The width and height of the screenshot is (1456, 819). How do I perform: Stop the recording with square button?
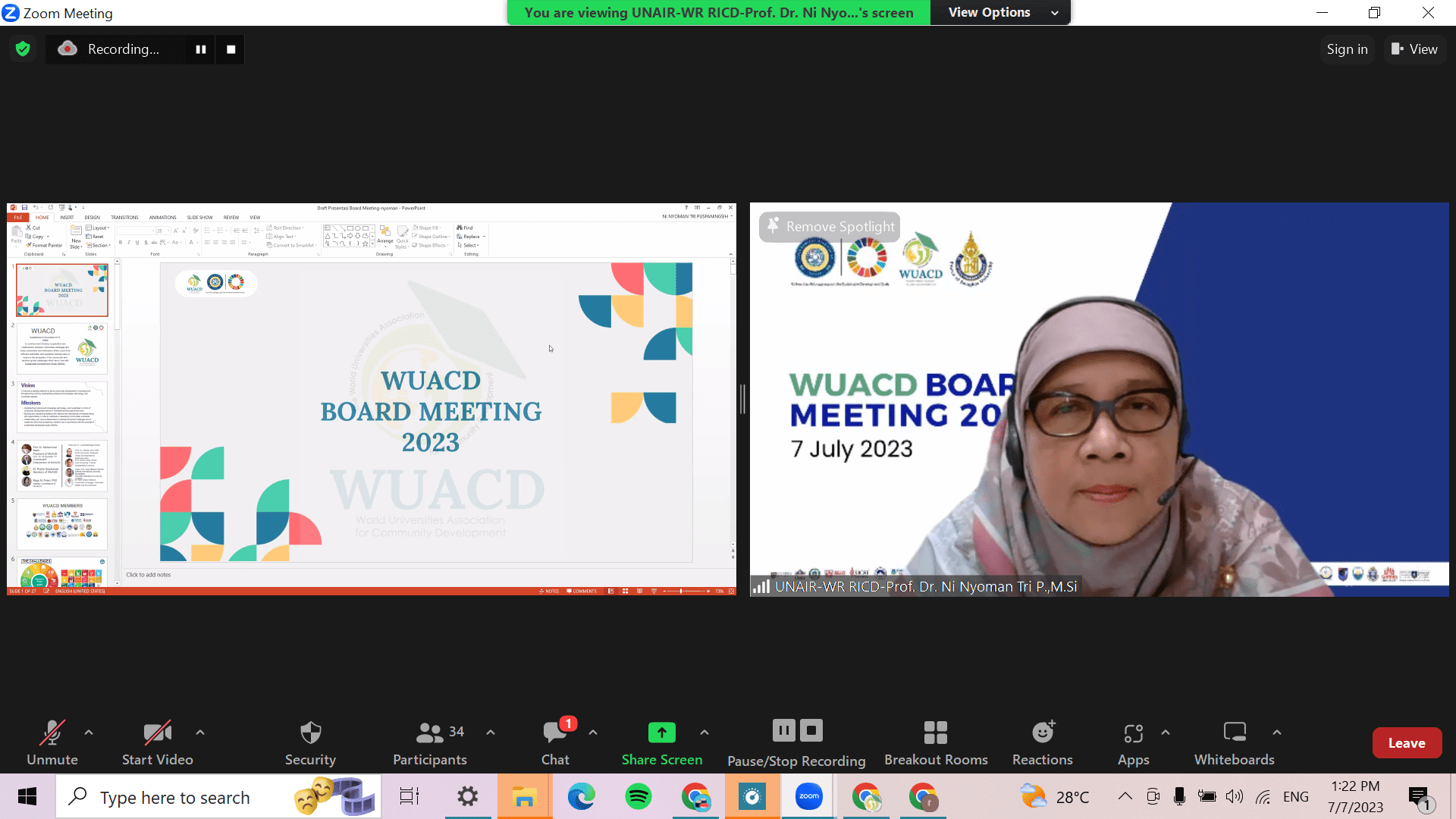click(x=231, y=49)
